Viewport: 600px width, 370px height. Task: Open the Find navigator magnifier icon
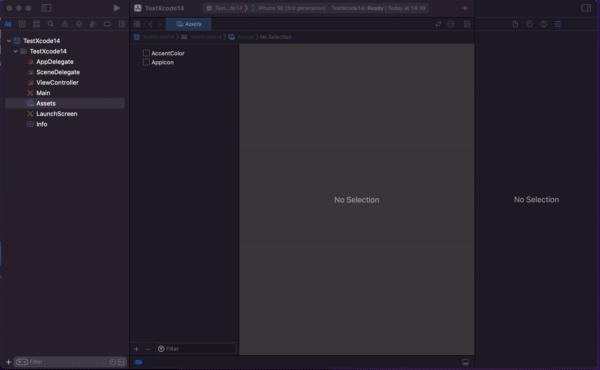(51, 24)
